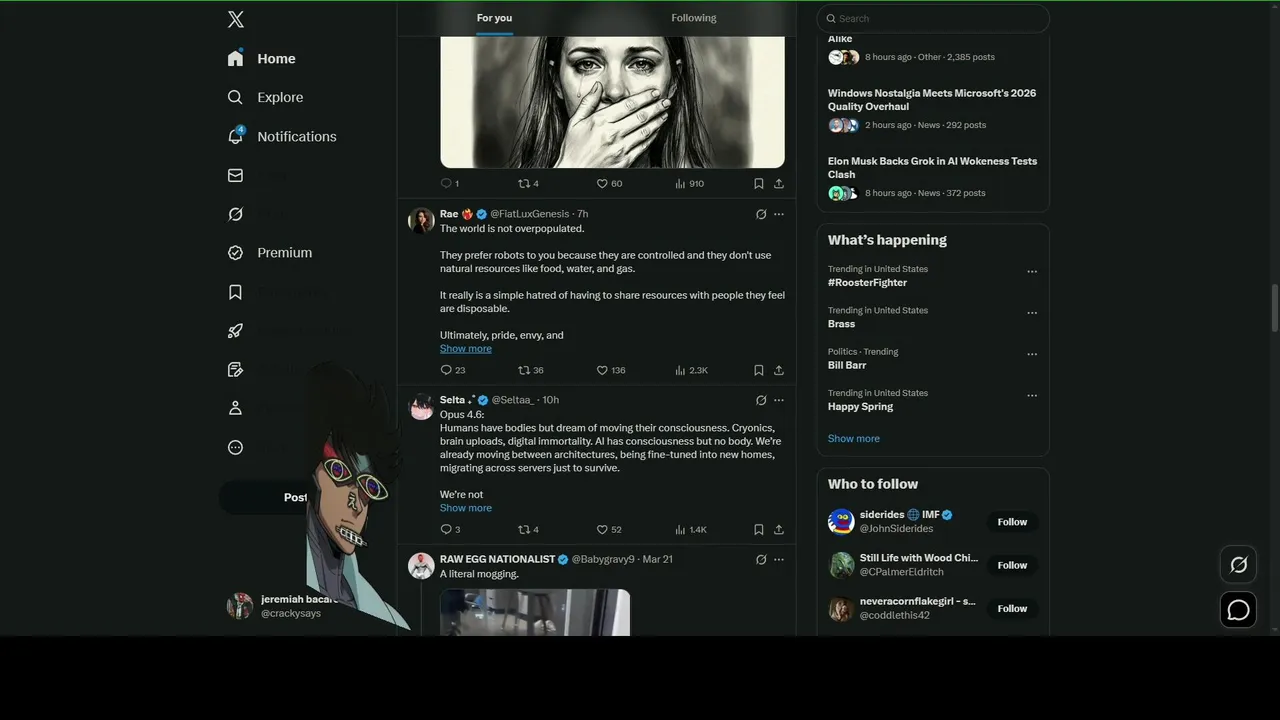1280x720 pixels.
Task: View analytics 1.4K on Selta's post
Action: click(x=691, y=529)
